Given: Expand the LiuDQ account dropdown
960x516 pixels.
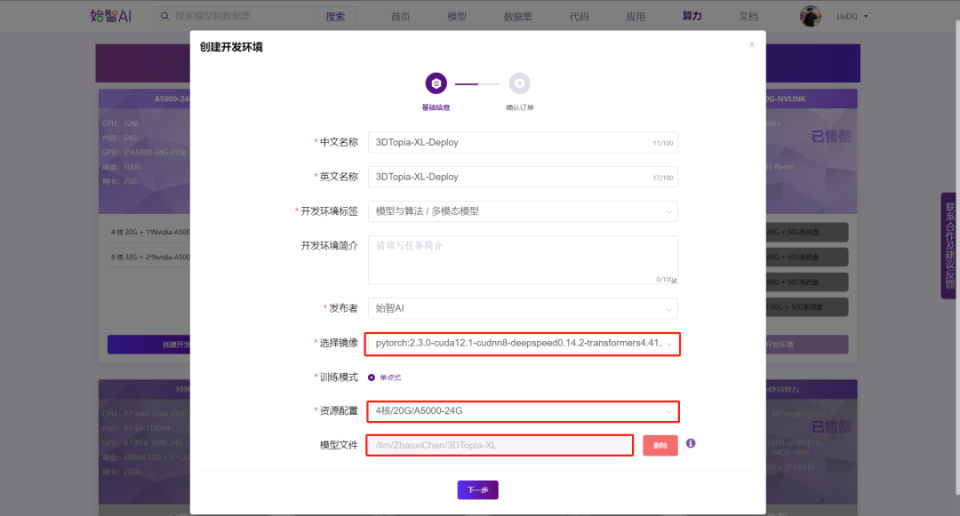Looking at the screenshot, I should 852,17.
